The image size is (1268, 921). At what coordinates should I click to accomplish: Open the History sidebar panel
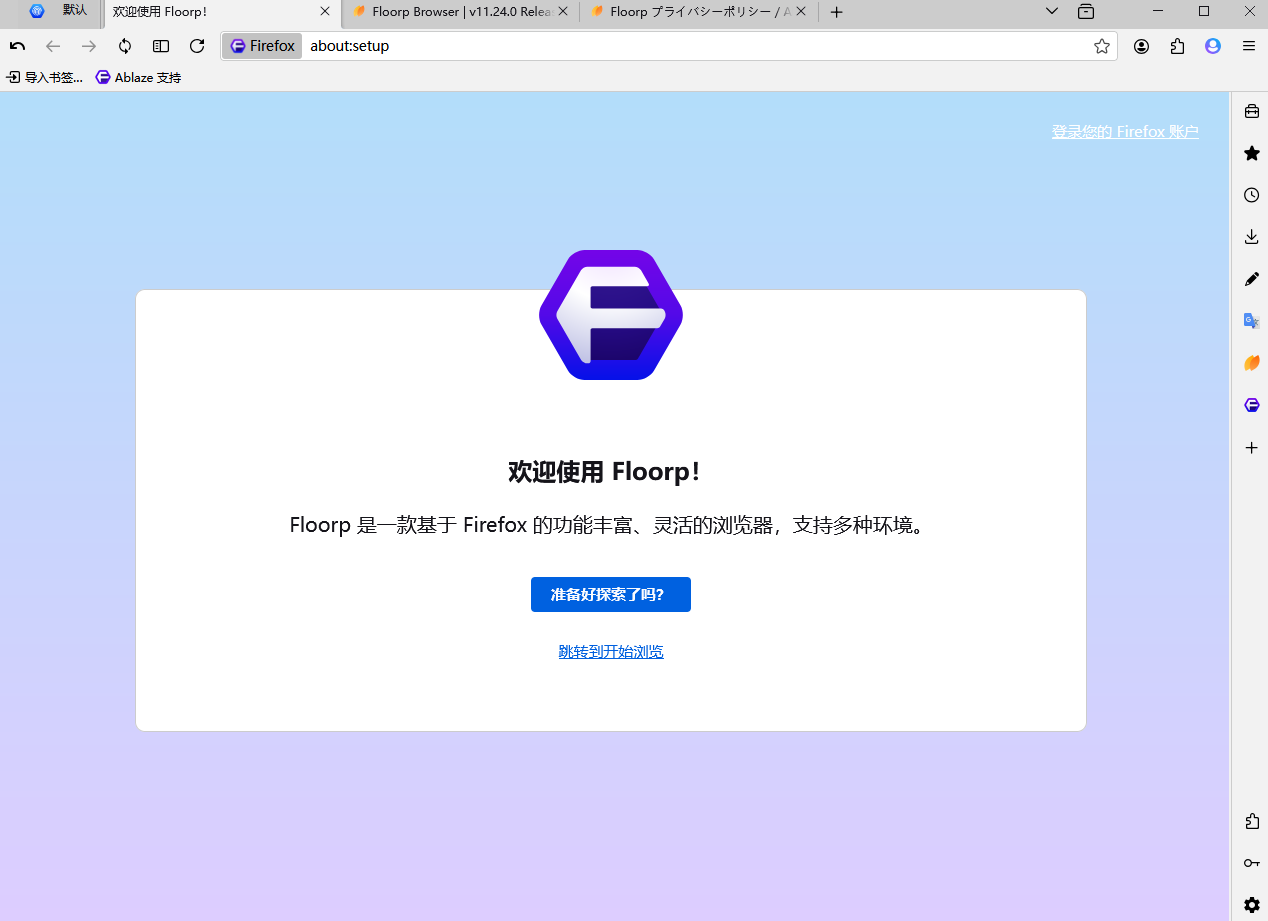pos(1251,195)
